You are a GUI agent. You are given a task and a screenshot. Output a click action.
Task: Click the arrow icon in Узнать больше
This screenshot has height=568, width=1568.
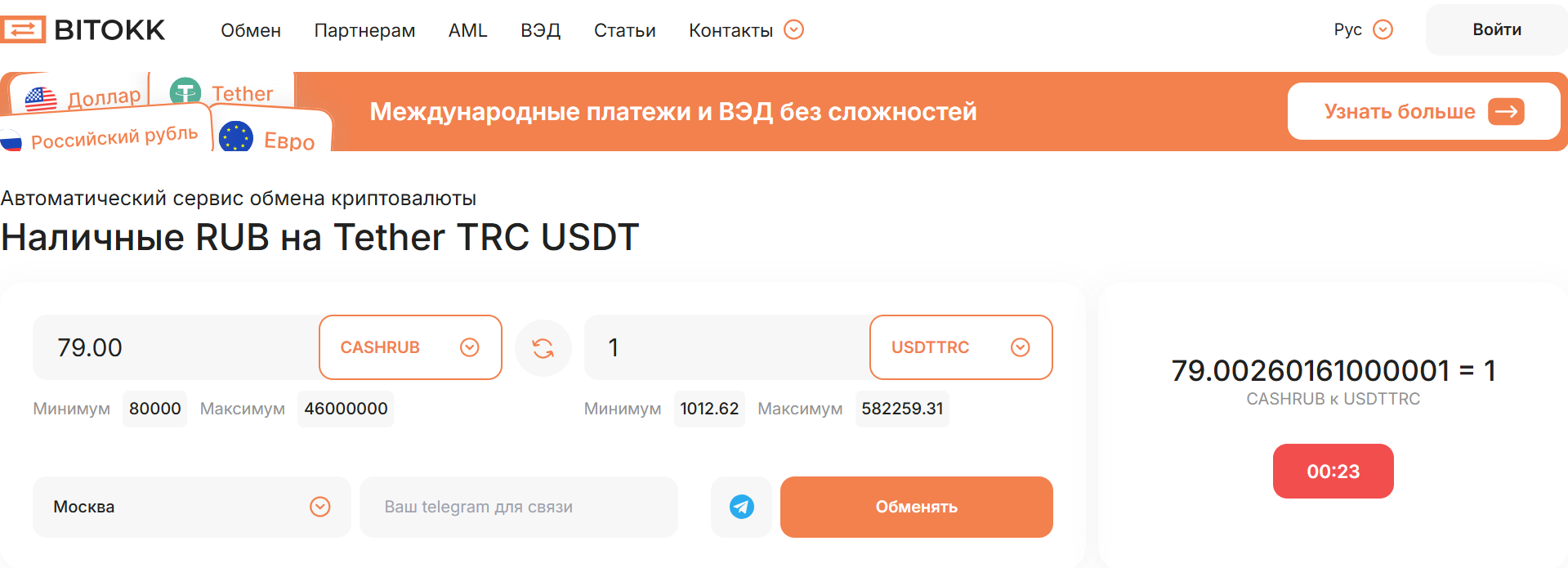pos(1508,111)
